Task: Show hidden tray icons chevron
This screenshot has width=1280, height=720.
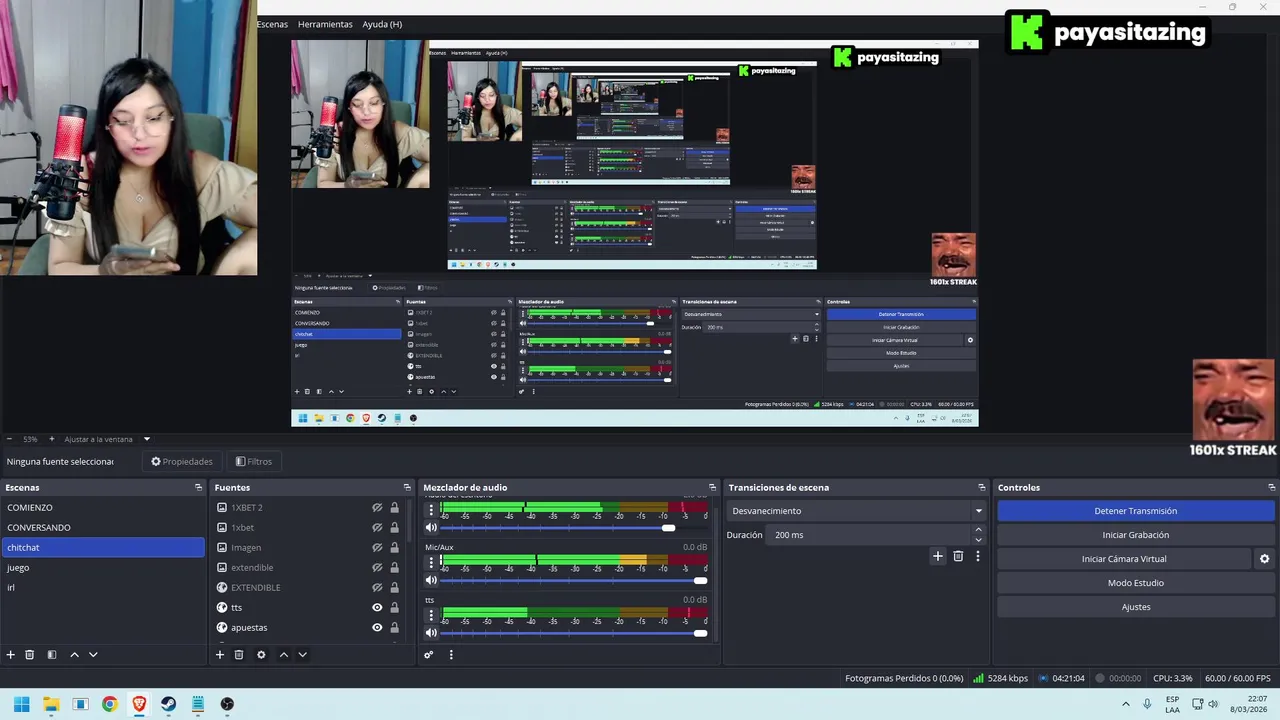Action: [1126, 704]
